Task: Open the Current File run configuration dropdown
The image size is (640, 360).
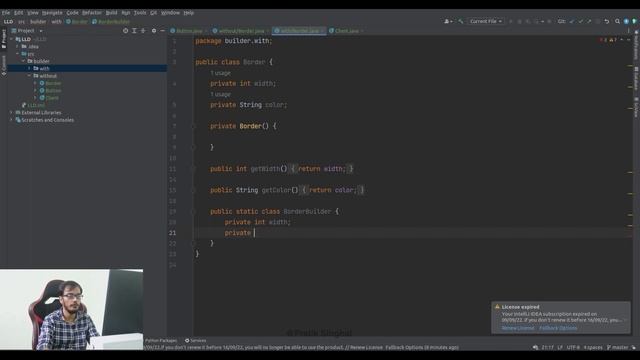Action: [x=485, y=21]
